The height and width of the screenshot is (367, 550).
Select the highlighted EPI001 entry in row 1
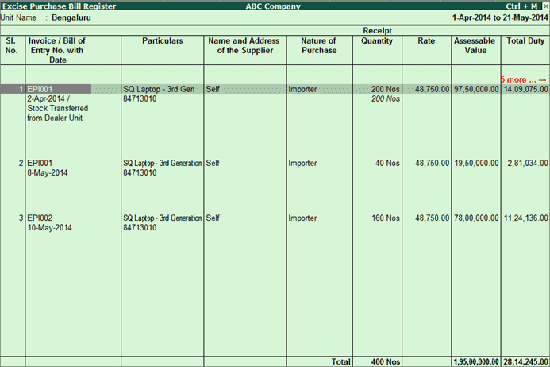tap(40, 89)
